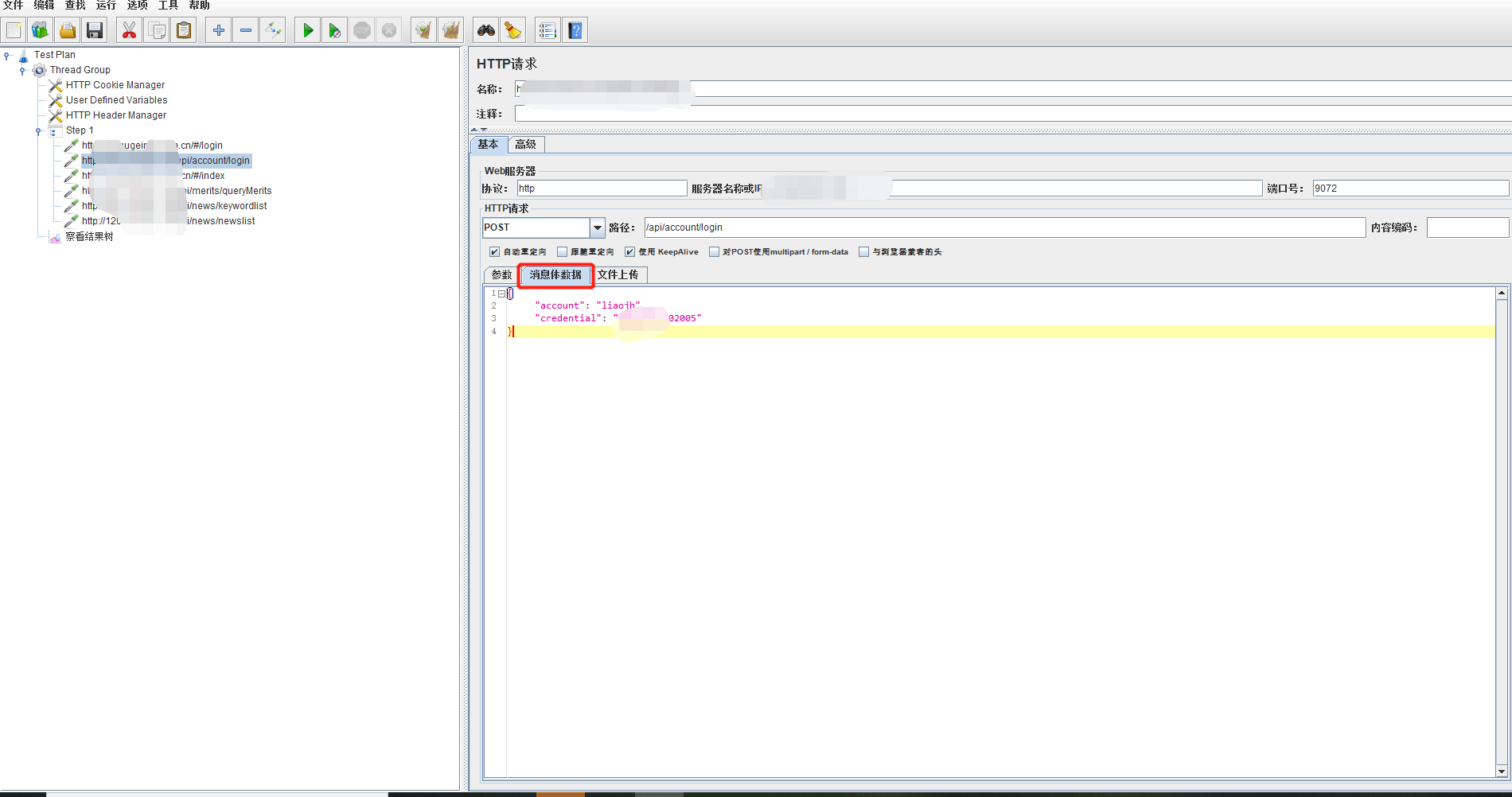
Task: Enable 跟随重定向 option
Action: coord(562,251)
